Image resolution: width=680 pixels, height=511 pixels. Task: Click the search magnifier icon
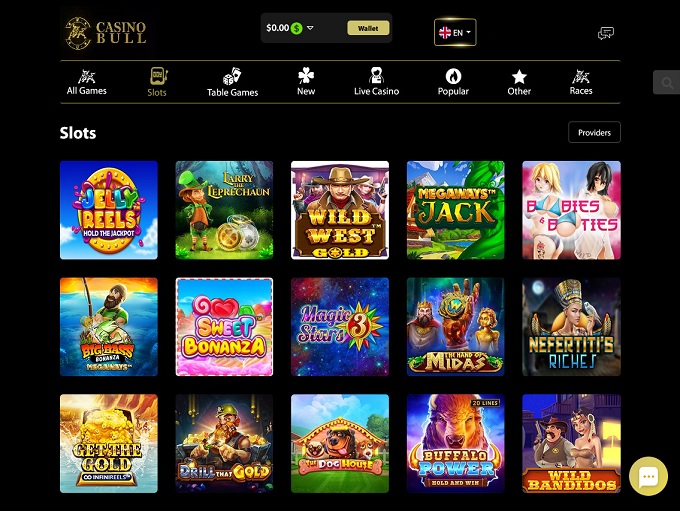(x=667, y=82)
